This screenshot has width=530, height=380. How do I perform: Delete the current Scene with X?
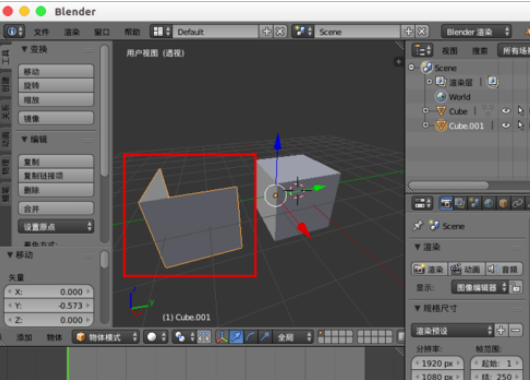[422, 31]
